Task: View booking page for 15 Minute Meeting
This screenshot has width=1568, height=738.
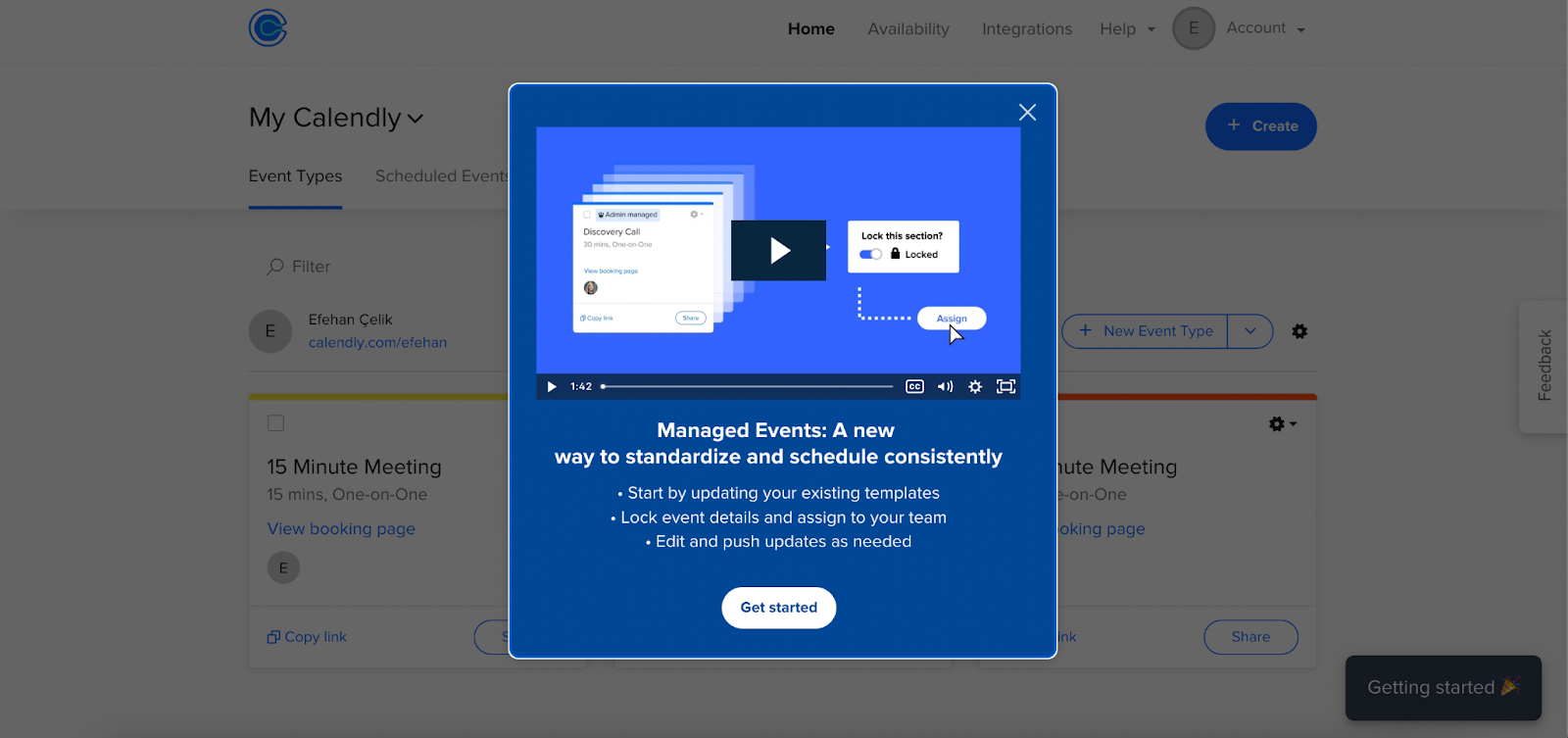Action: (341, 529)
